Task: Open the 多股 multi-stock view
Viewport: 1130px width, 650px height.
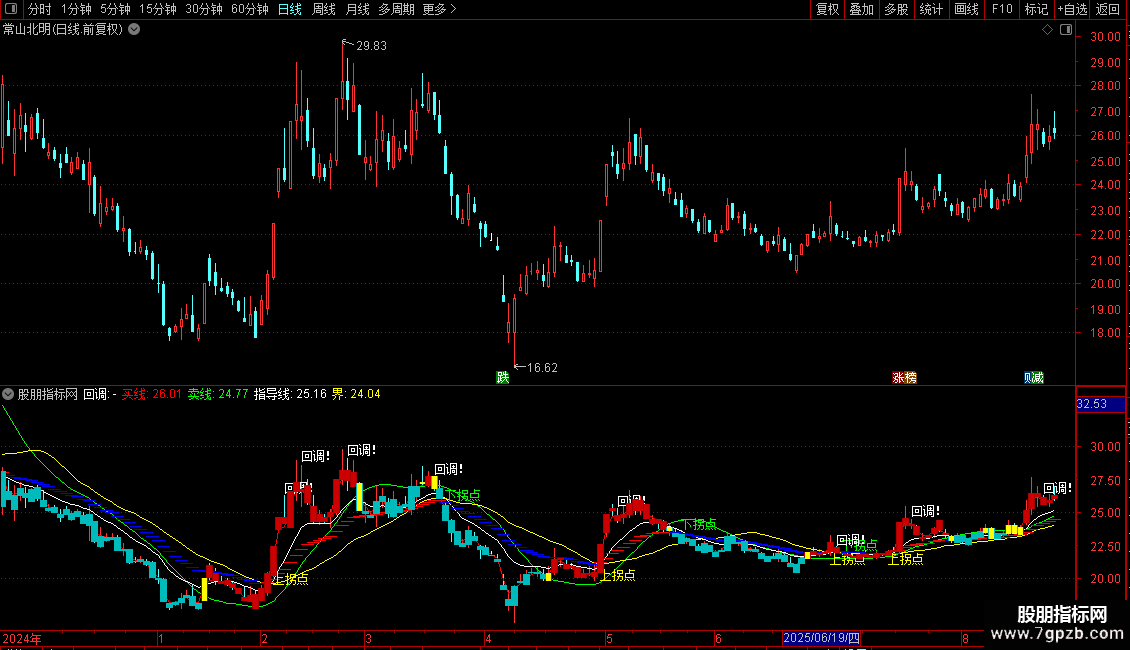Action: [x=896, y=9]
